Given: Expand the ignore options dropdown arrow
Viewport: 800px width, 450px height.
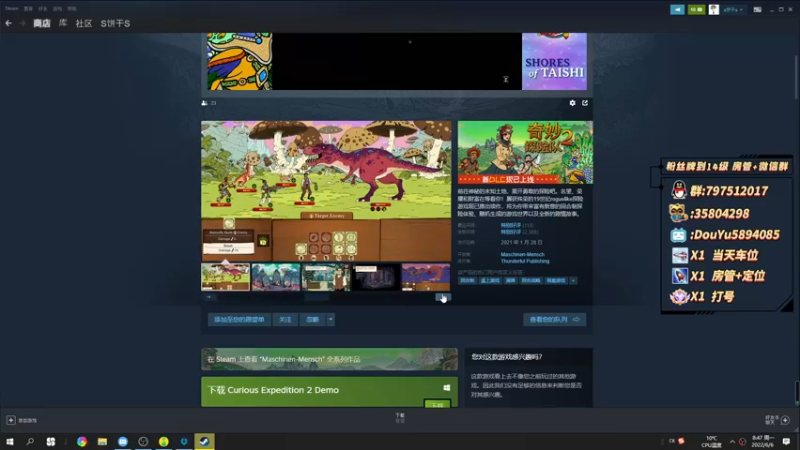Looking at the screenshot, I should coord(331,319).
